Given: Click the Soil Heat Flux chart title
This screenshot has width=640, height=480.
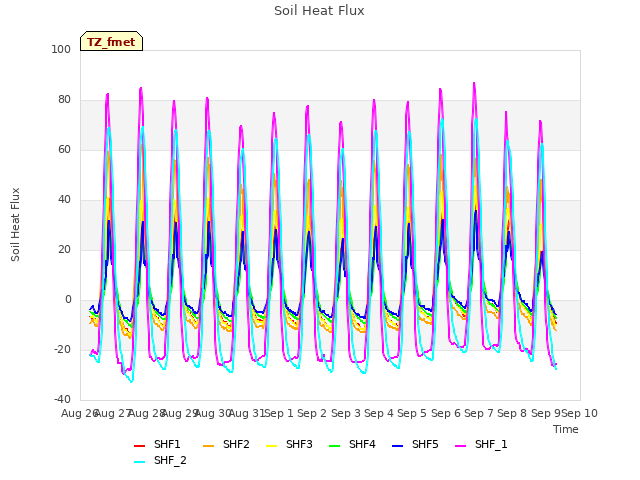Looking at the screenshot, I should (x=319, y=11).
